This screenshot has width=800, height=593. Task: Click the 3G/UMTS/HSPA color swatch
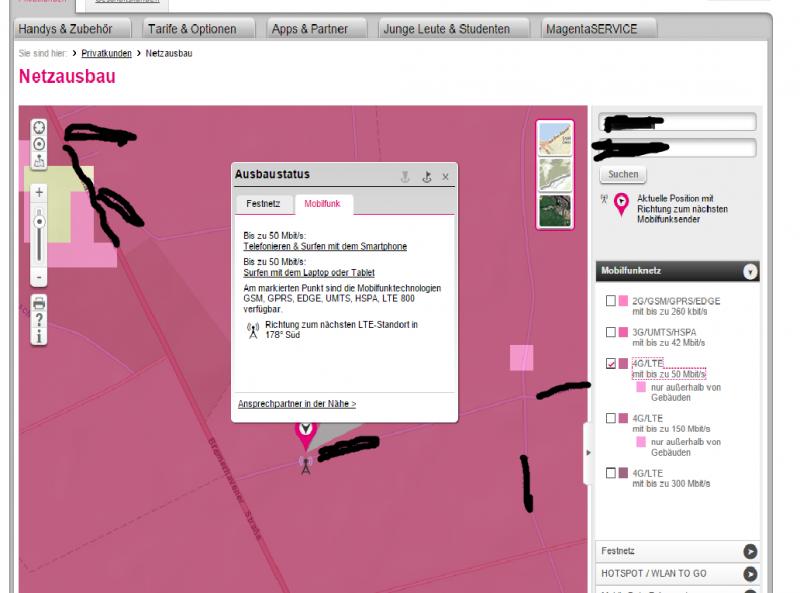pyautogui.click(x=623, y=332)
